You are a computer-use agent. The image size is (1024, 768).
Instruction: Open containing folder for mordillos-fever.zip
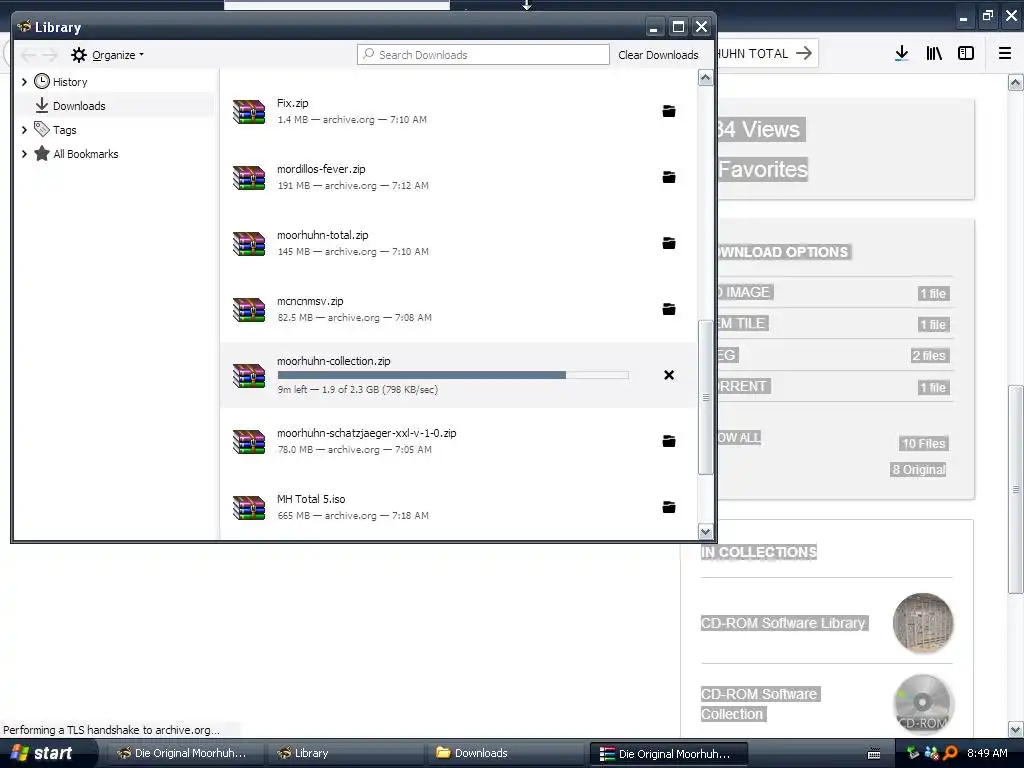point(669,177)
